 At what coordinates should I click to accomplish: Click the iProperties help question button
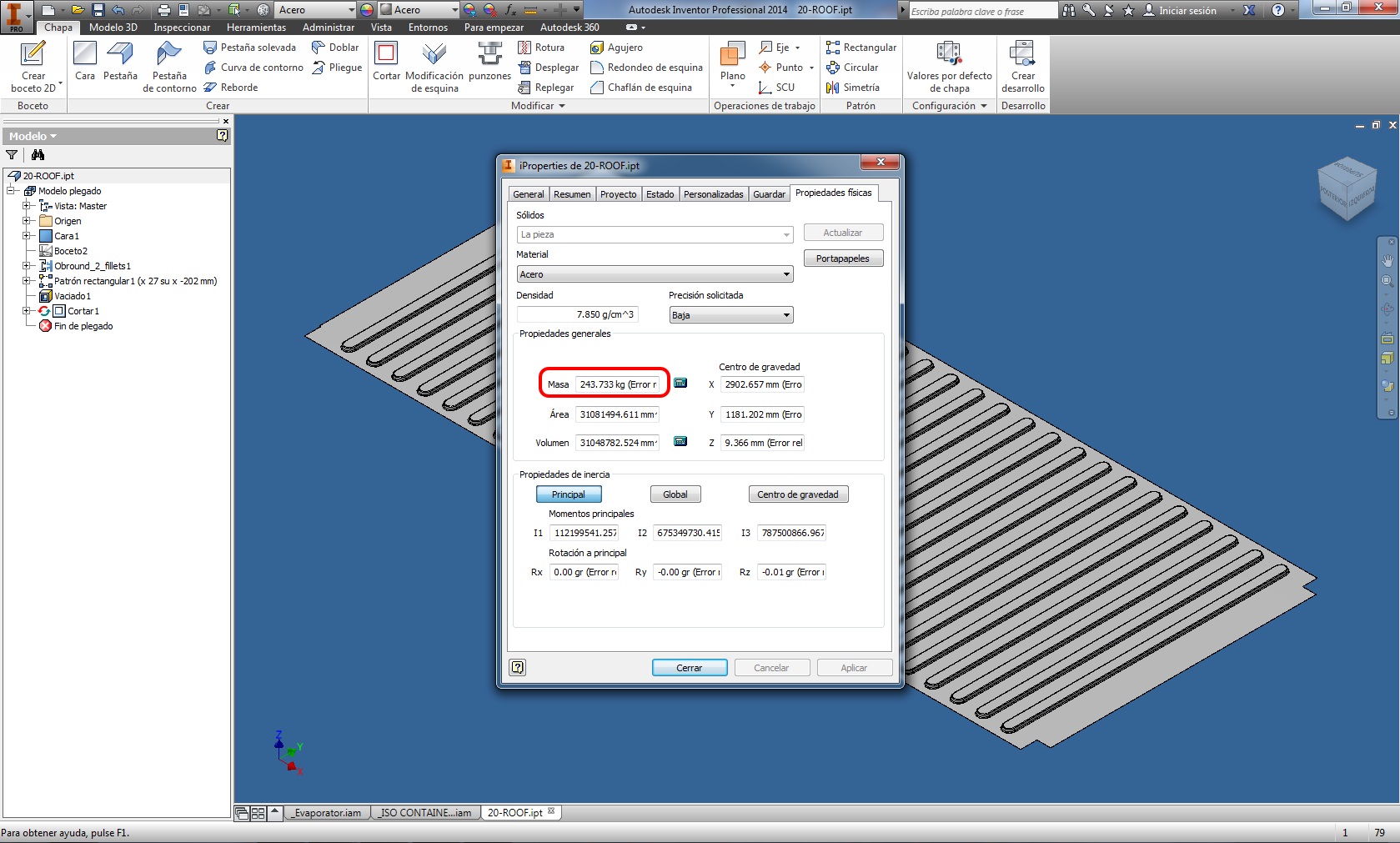coord(518,667)
